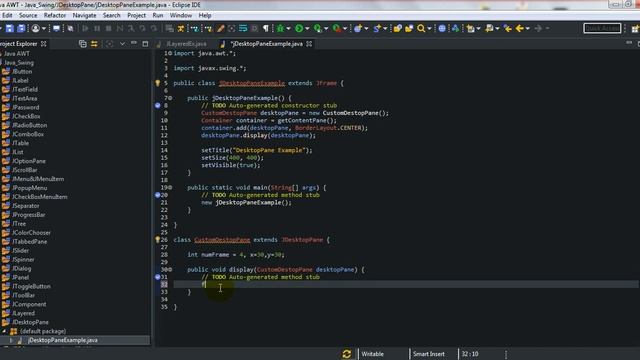
Task: Toggle Show Whitespace Characters pilcrow icon
Action: (x=266, y=28)
